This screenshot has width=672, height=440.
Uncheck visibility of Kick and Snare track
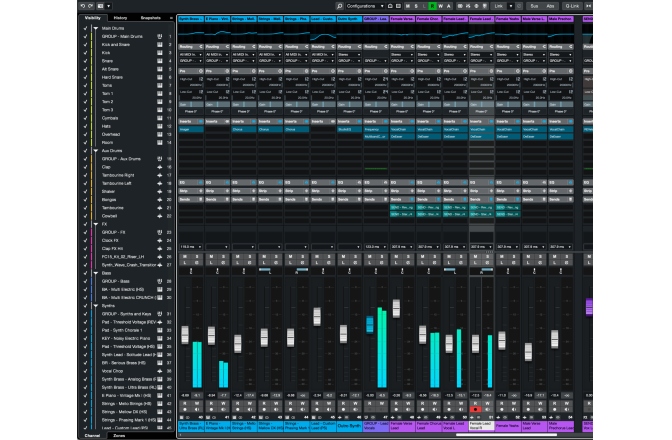[x=85, y=45]
